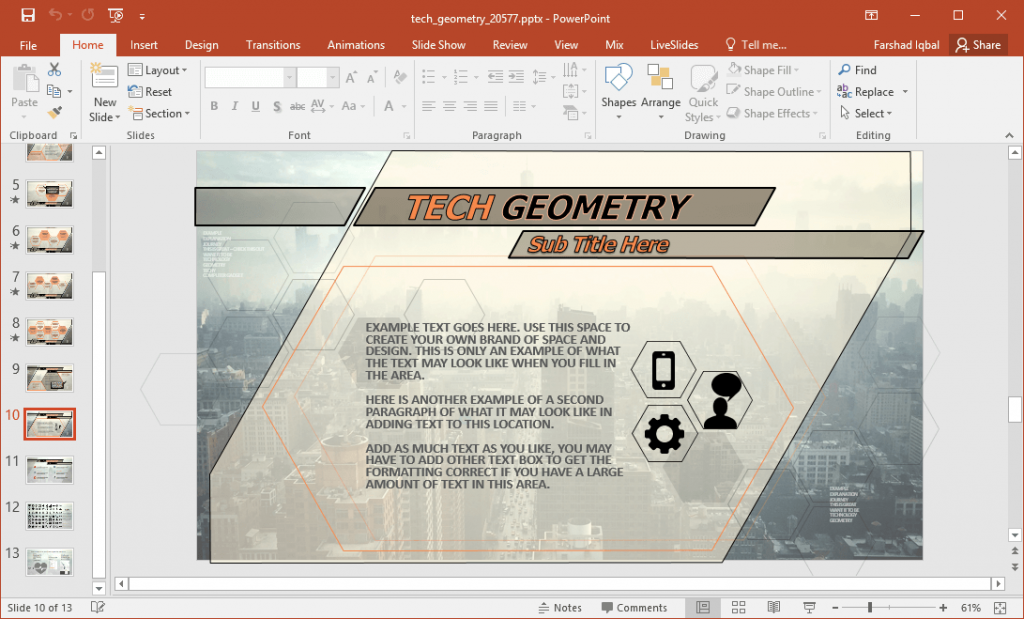The width and height of the screenshot is (1024, 619).
Task: Toggle bold formatting
Action: (214, 105)
